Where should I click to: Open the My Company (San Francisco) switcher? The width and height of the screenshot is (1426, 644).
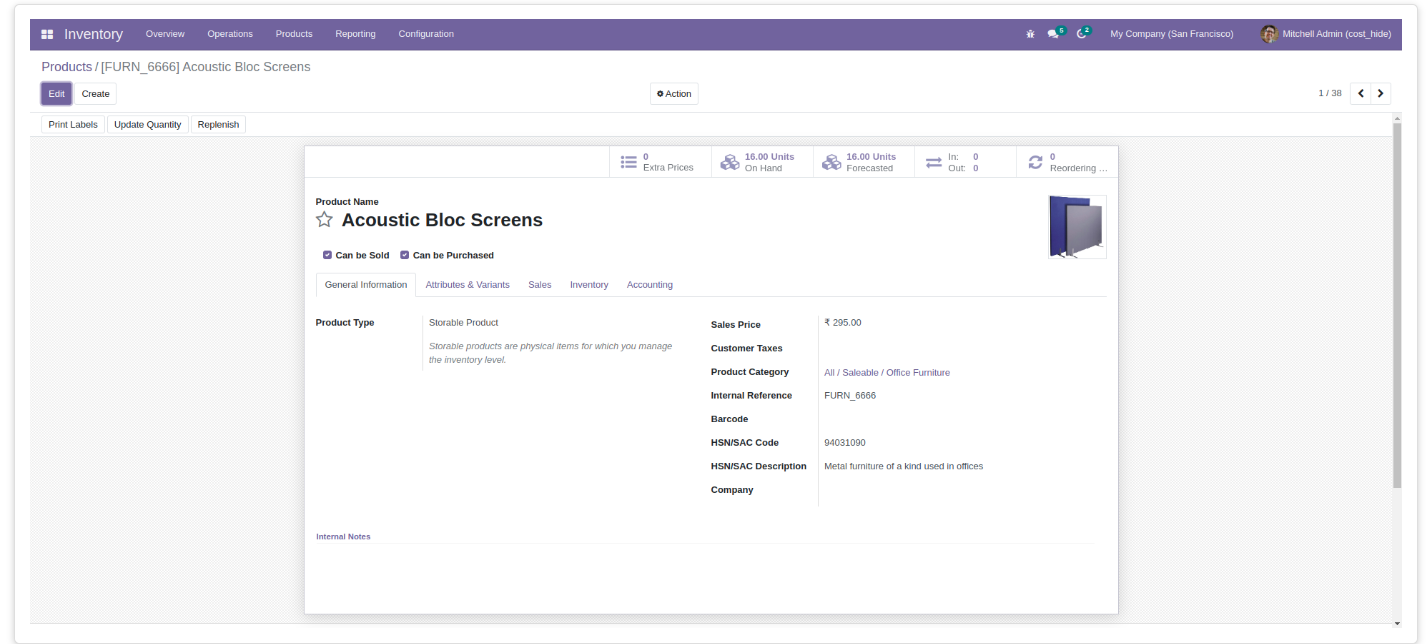tap(1172, 34)
